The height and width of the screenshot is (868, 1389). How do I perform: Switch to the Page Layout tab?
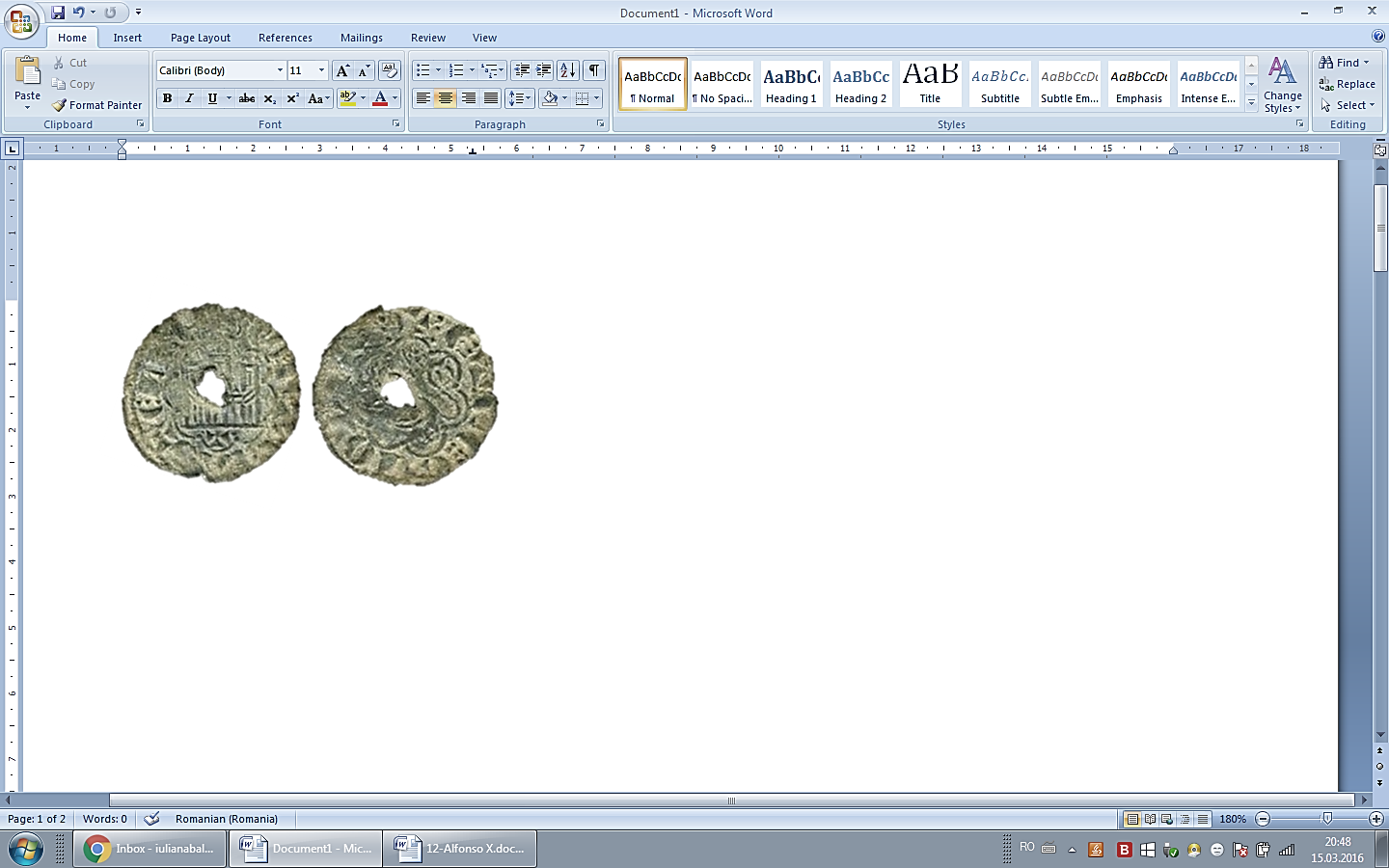pos(201,38)
